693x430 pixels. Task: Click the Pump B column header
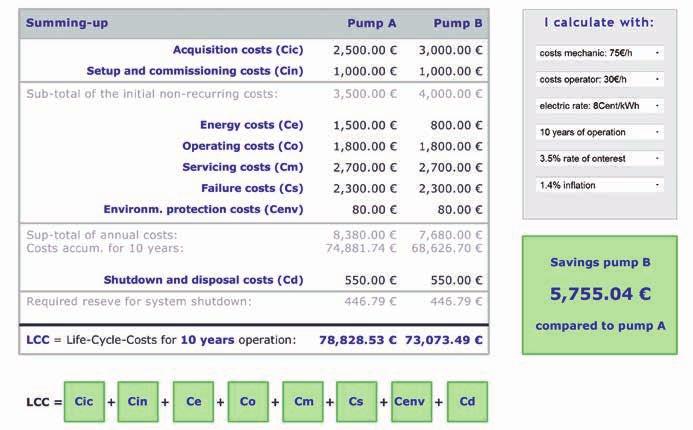tap(457, 23)
